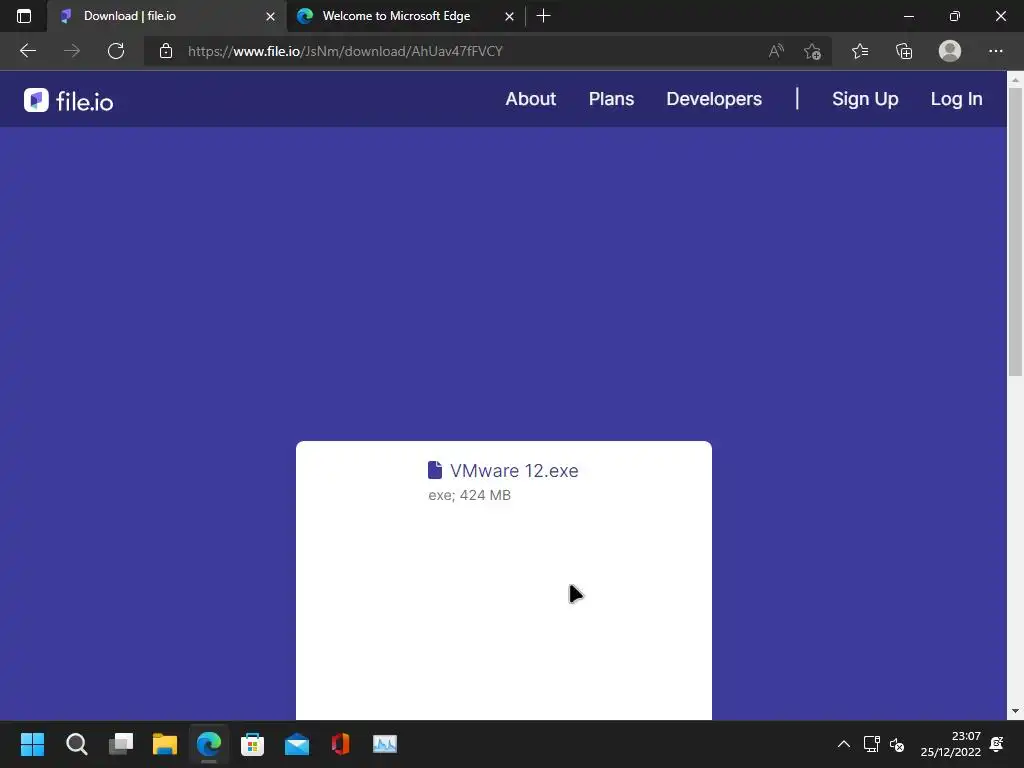Refresh the current page
1024x768 pixels.
coord(116,51)
